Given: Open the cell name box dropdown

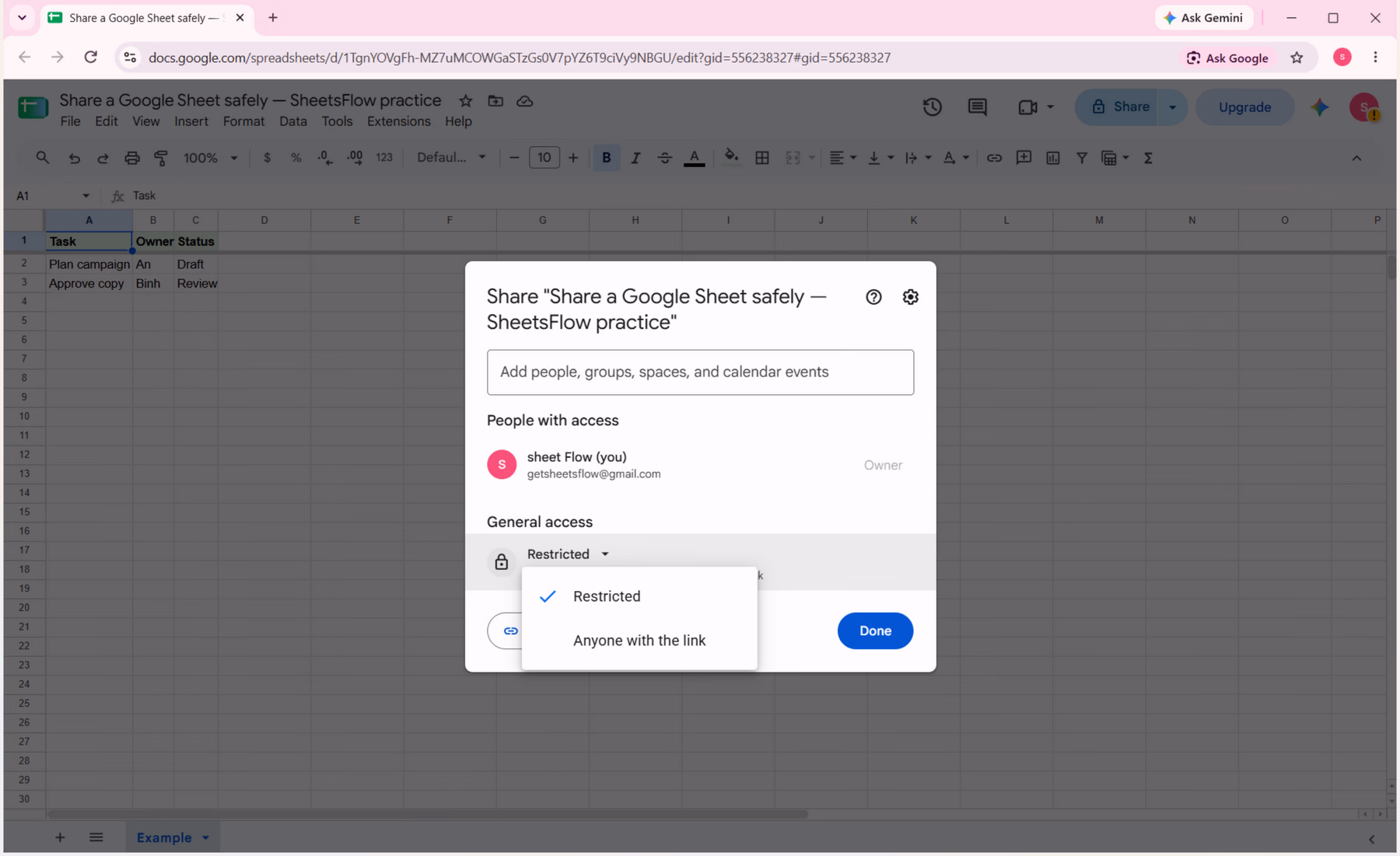Looking at the screenshot, I should (86, 196).
